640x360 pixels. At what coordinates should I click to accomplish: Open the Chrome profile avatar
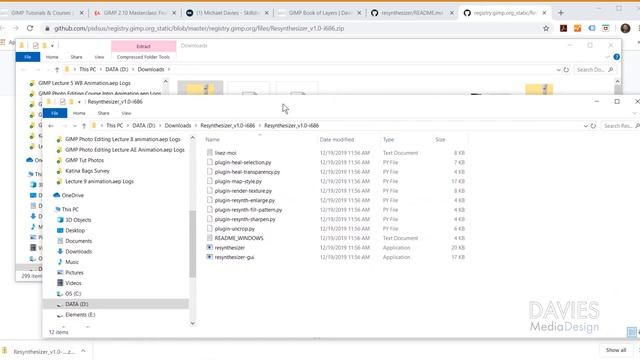[x=625, y=28]
